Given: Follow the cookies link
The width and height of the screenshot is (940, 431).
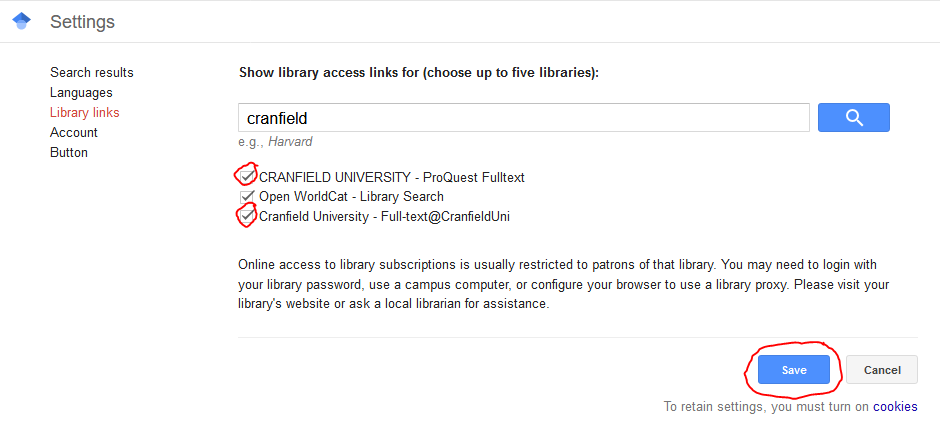Looking at the screenshot, I should point(894,407).
